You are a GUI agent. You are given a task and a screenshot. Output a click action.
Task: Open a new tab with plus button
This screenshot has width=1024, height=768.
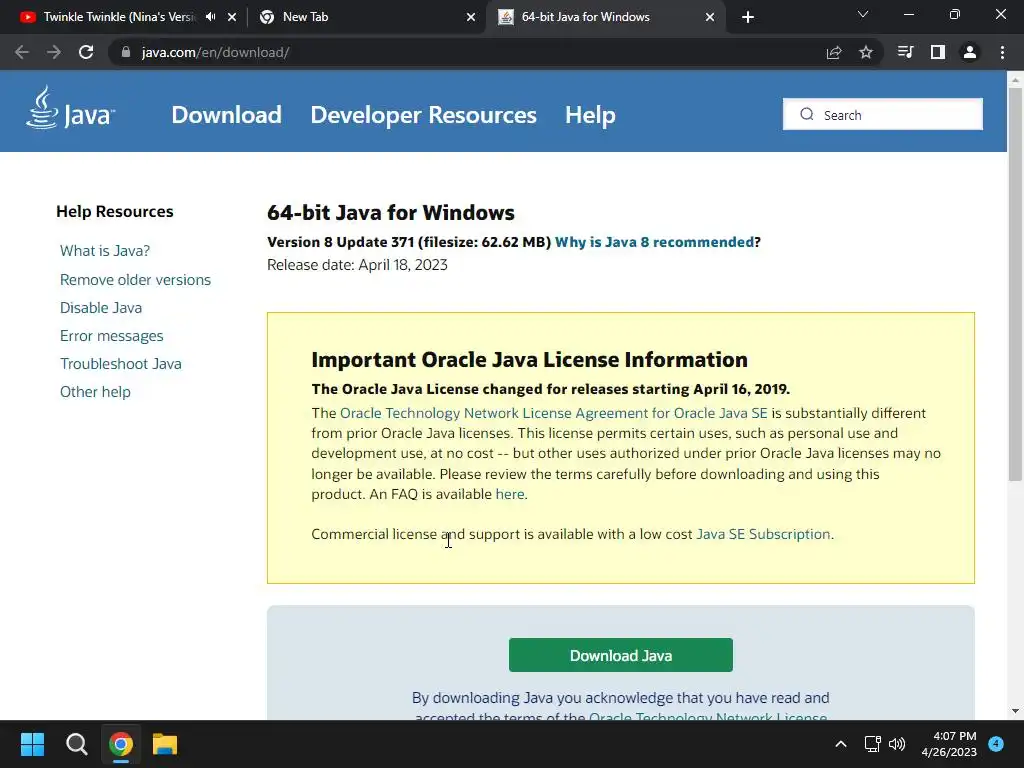[x=748, y=17]
